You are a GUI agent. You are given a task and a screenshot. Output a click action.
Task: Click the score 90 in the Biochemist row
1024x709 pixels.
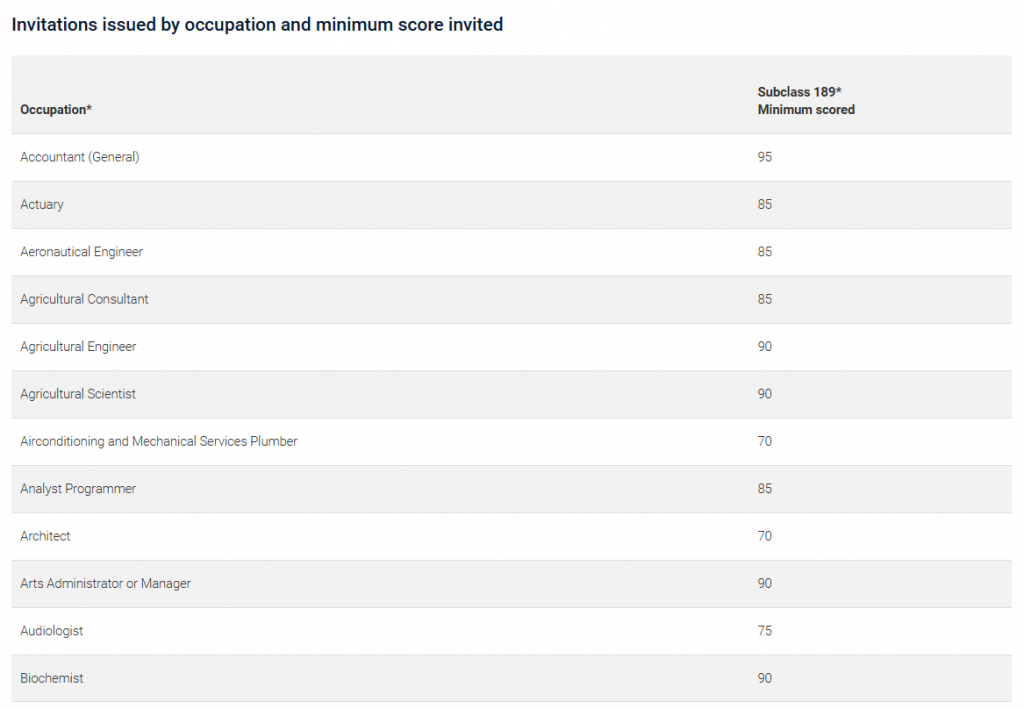765,678
